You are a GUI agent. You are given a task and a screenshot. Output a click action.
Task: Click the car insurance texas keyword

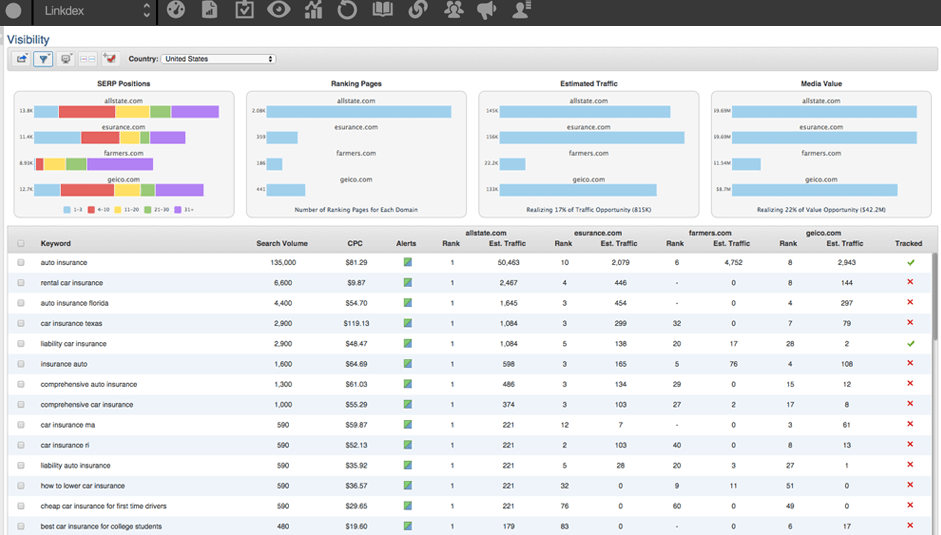pos(71,323)
